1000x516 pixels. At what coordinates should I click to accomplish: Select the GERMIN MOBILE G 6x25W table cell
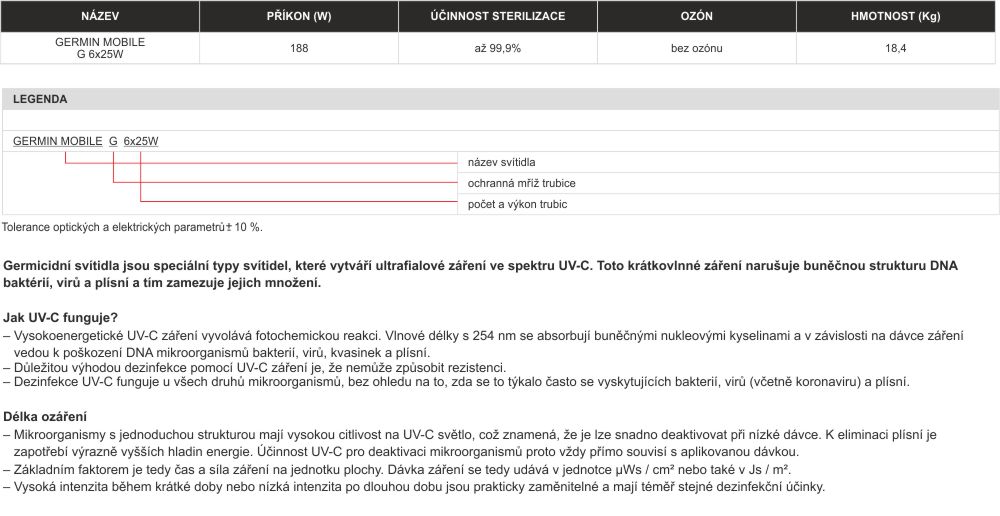100,48
